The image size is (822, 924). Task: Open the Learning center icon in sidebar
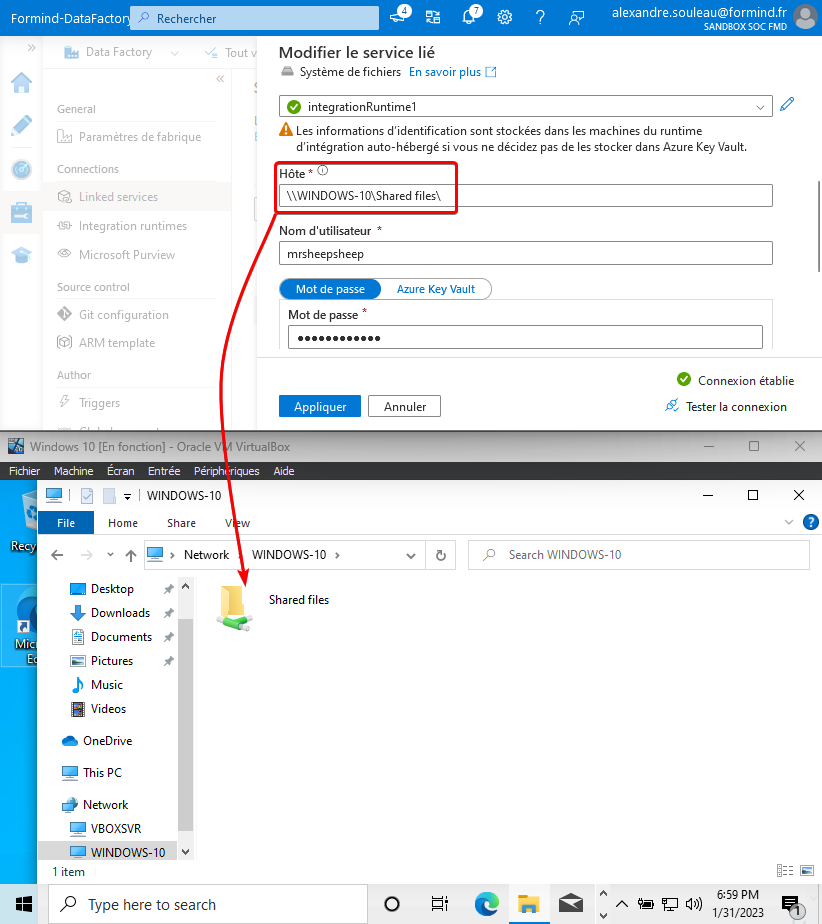pyautogui.click(x=21, y=255)
